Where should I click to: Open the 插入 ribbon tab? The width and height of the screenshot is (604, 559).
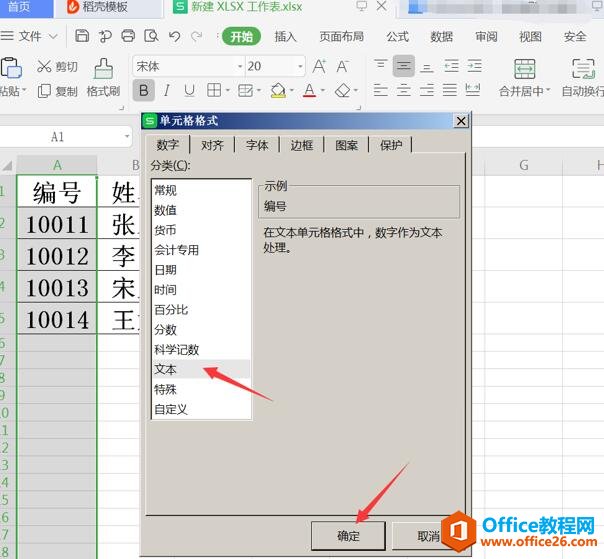coord(286,36)
